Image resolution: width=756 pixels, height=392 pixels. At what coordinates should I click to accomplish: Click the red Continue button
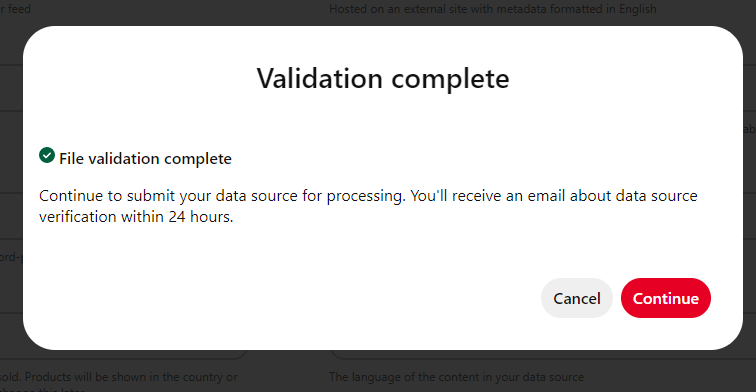pyautogui.click(x=665, y=298)
